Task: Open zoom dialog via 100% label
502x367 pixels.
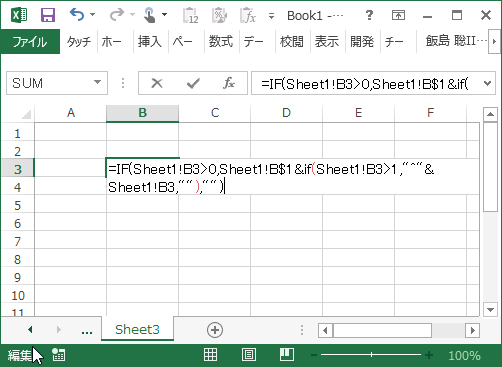Action: (x=464, y=356)
